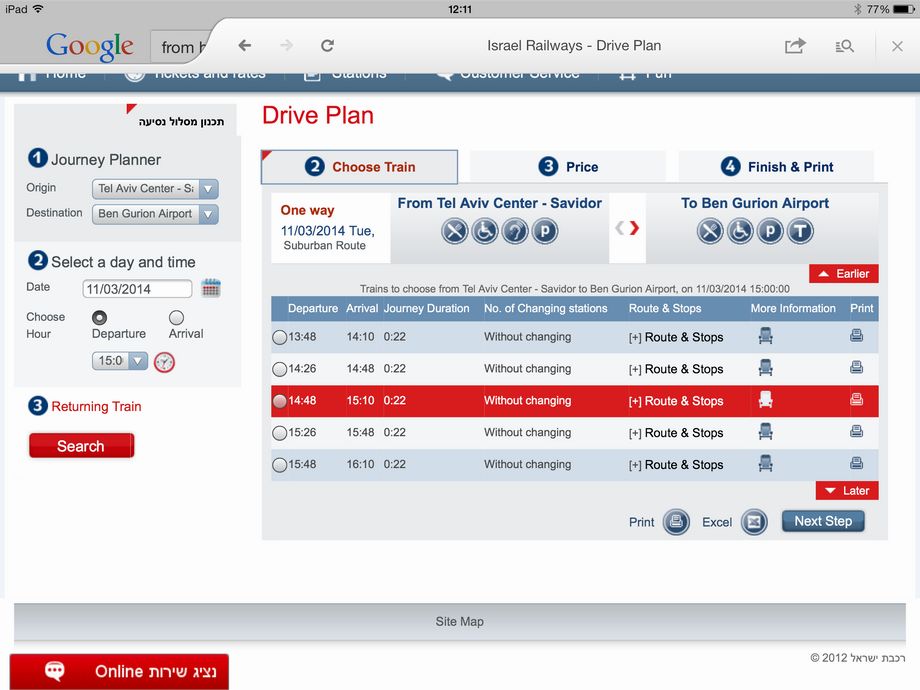Open the Destination station dropdown
The width and height of the screenshot is (920, 690).
point(208,214)
